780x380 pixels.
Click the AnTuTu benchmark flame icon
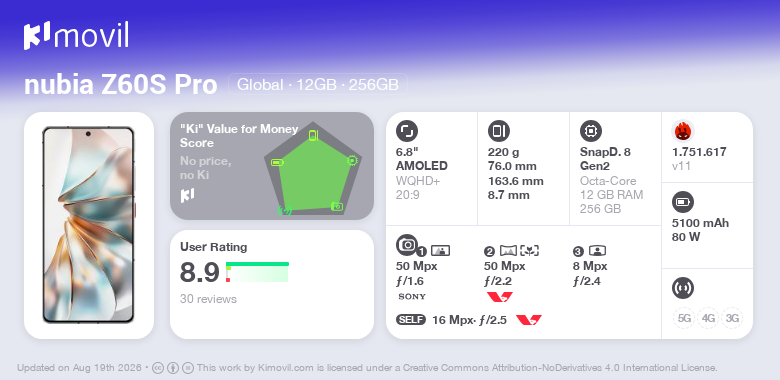[x=683, y=131]
